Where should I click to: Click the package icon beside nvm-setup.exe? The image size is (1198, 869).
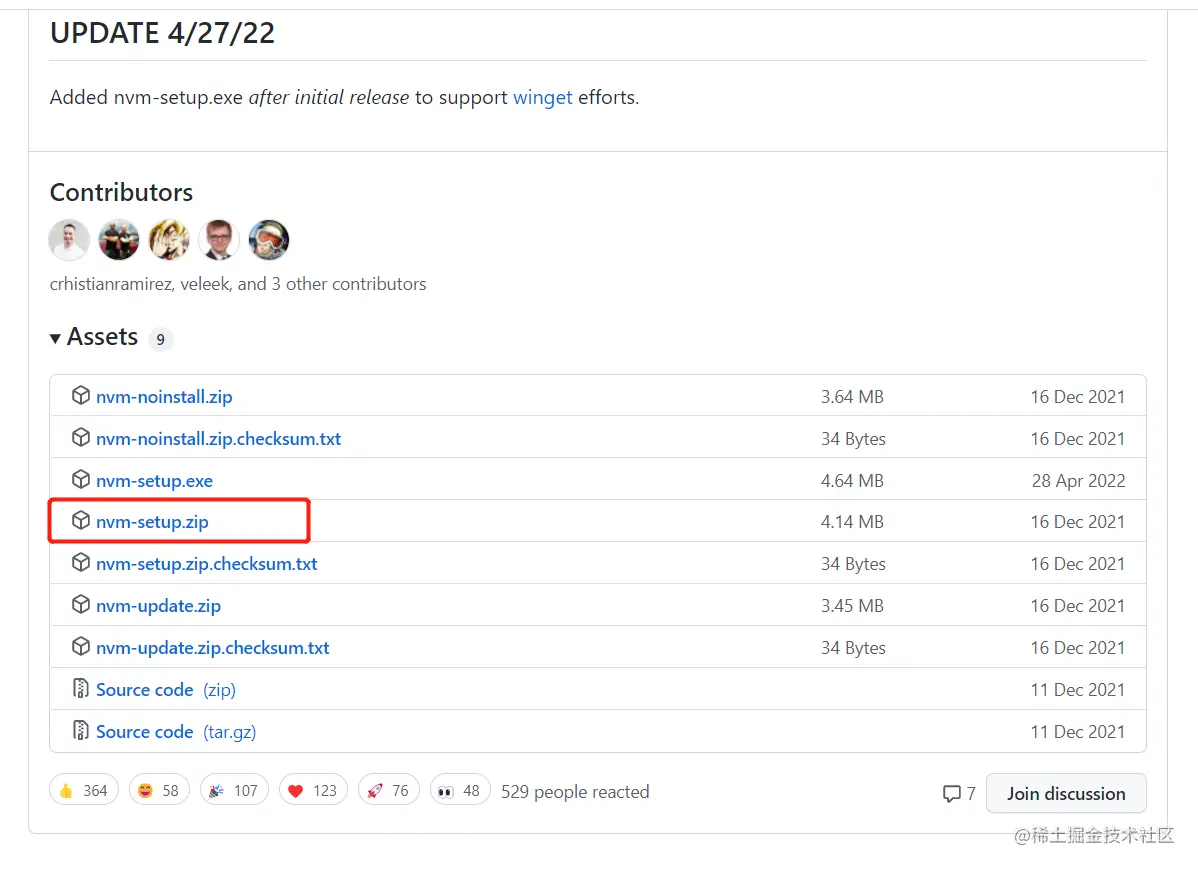pos(81,479)
